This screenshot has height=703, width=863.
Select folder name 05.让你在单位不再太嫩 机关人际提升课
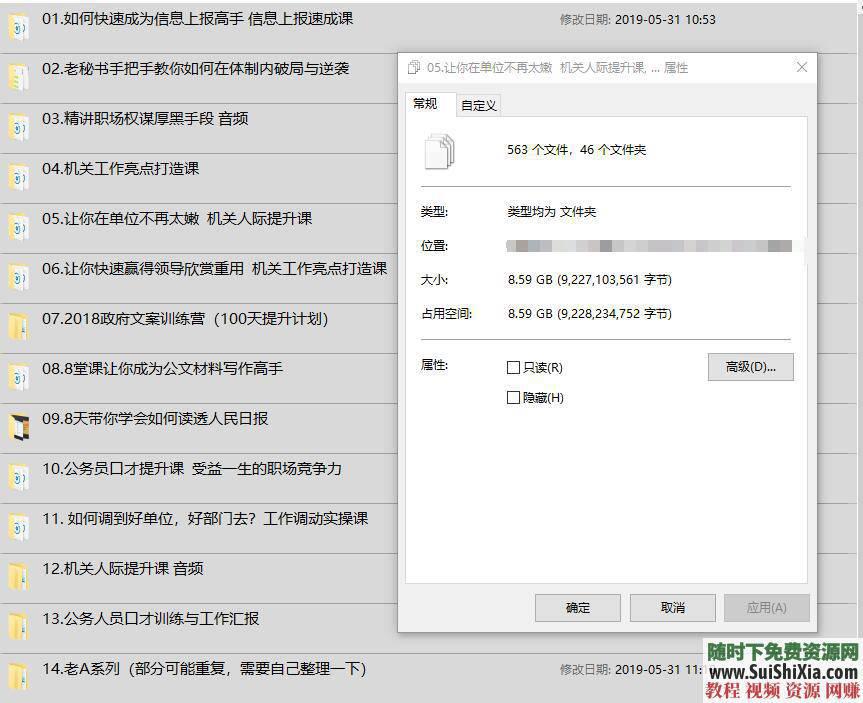pyautogui.click(x=177, y=219)
